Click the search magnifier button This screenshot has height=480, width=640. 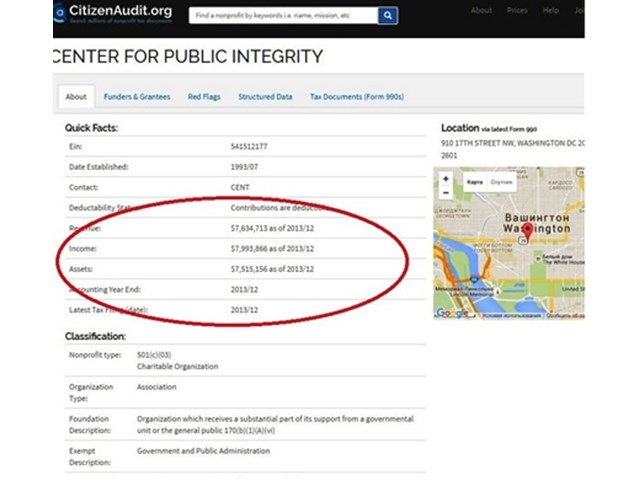pos(388,16)
